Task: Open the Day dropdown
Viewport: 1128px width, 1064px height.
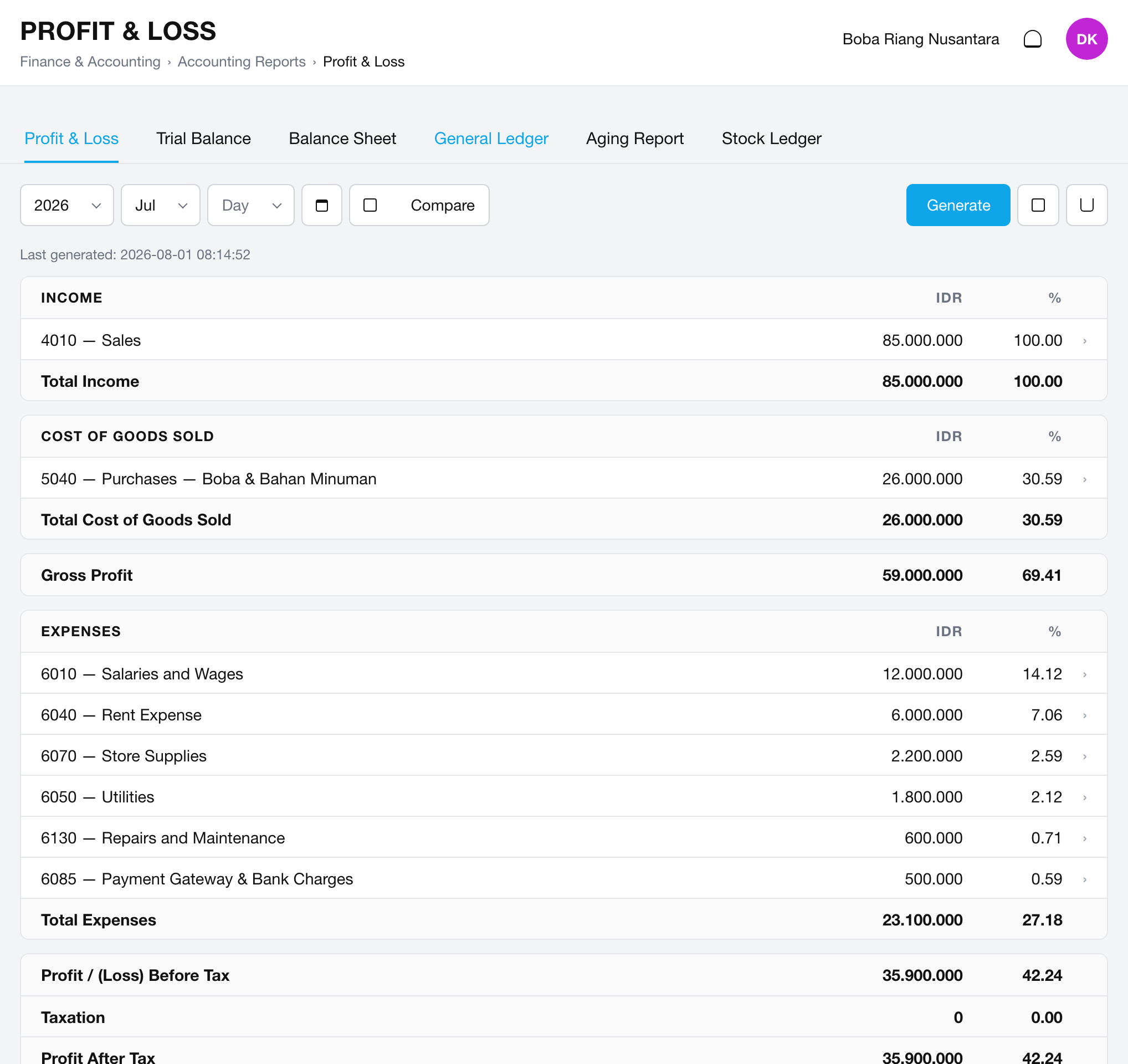Action: 251,205
